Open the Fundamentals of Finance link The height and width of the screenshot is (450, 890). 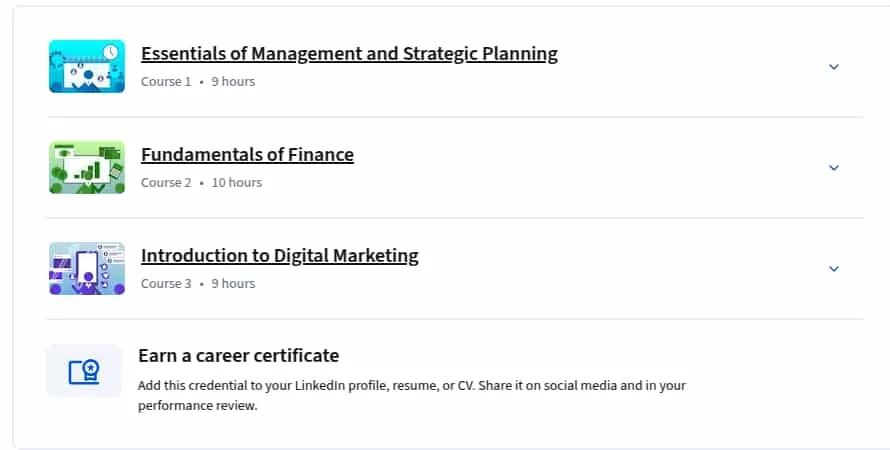[x=247, y=154]
